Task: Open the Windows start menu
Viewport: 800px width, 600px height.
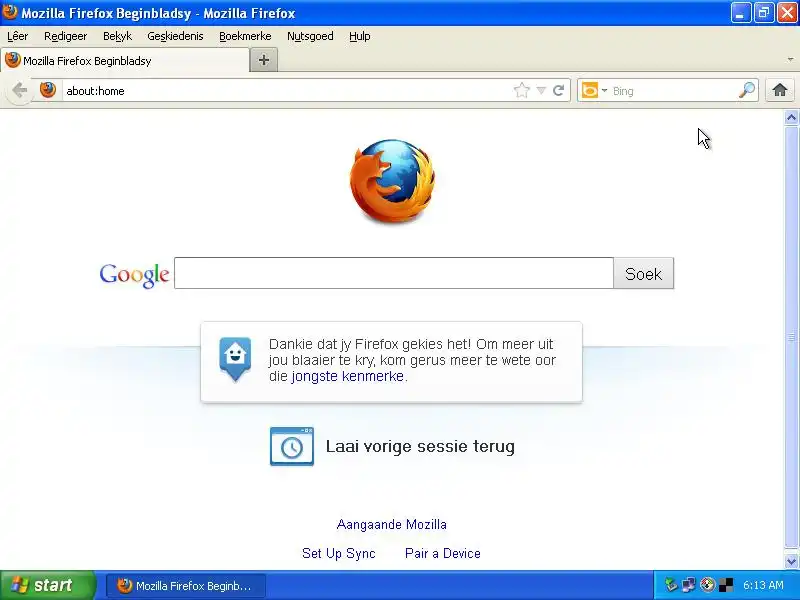Action: [47, 585]
